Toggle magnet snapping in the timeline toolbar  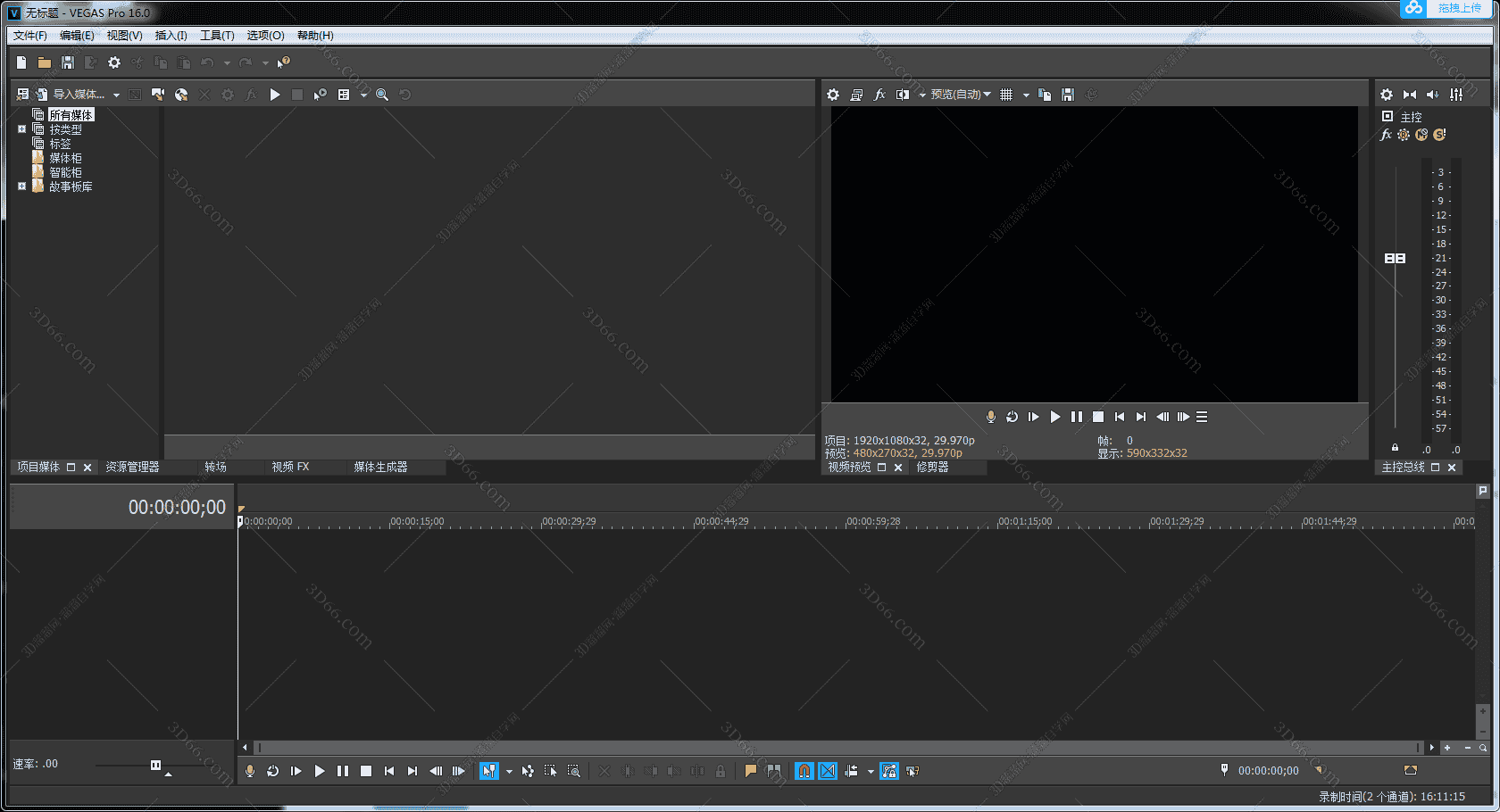[804, 771]
